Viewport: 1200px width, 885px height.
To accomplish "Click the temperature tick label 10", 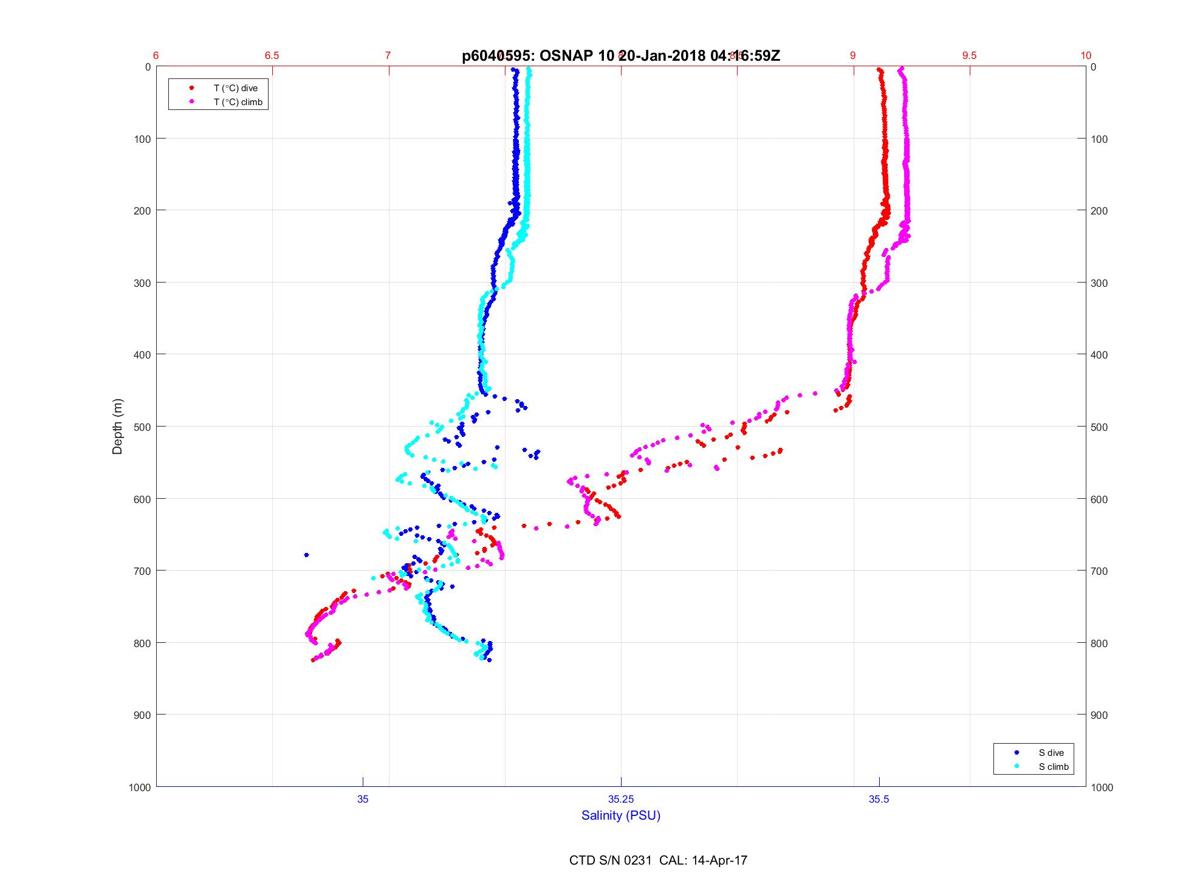I will click(1086, 56).
